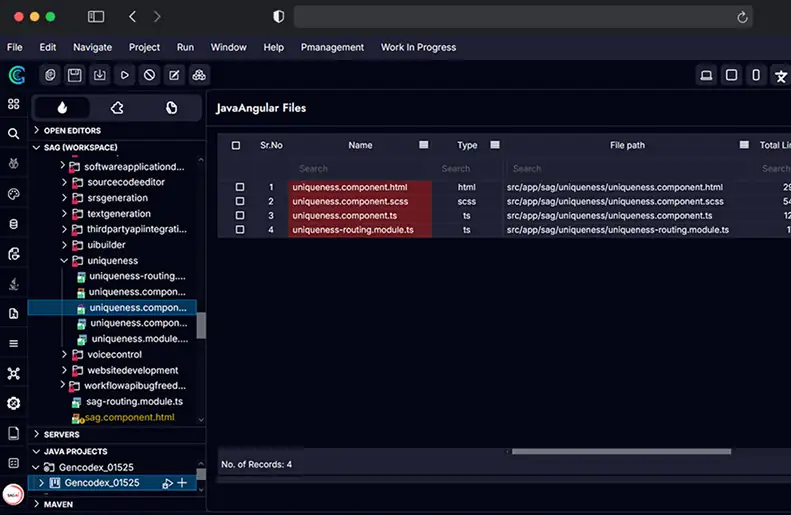Open the Project menu
791x515 pixels.
(x=144, y=47)
